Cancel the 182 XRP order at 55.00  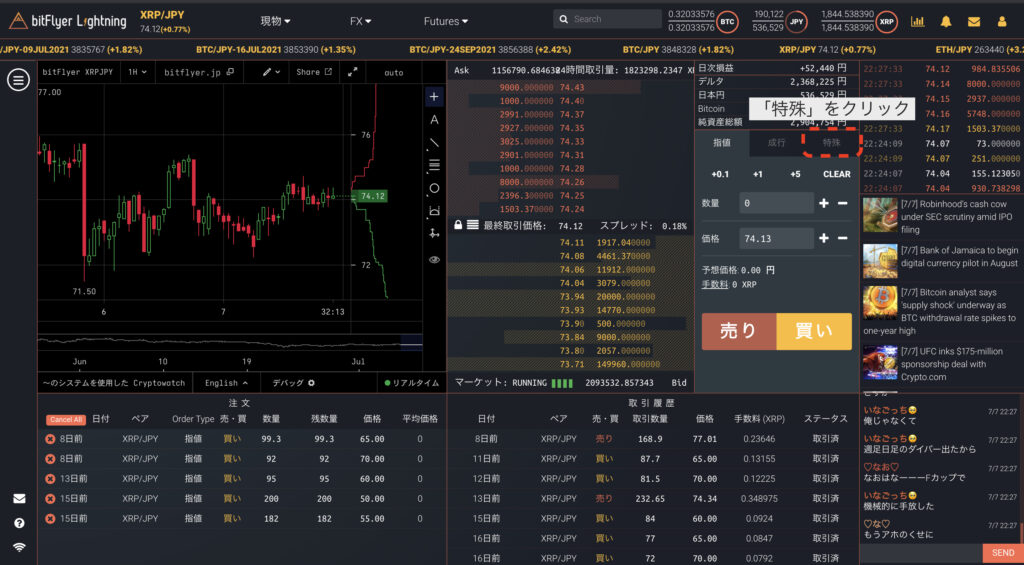[50, 519]
